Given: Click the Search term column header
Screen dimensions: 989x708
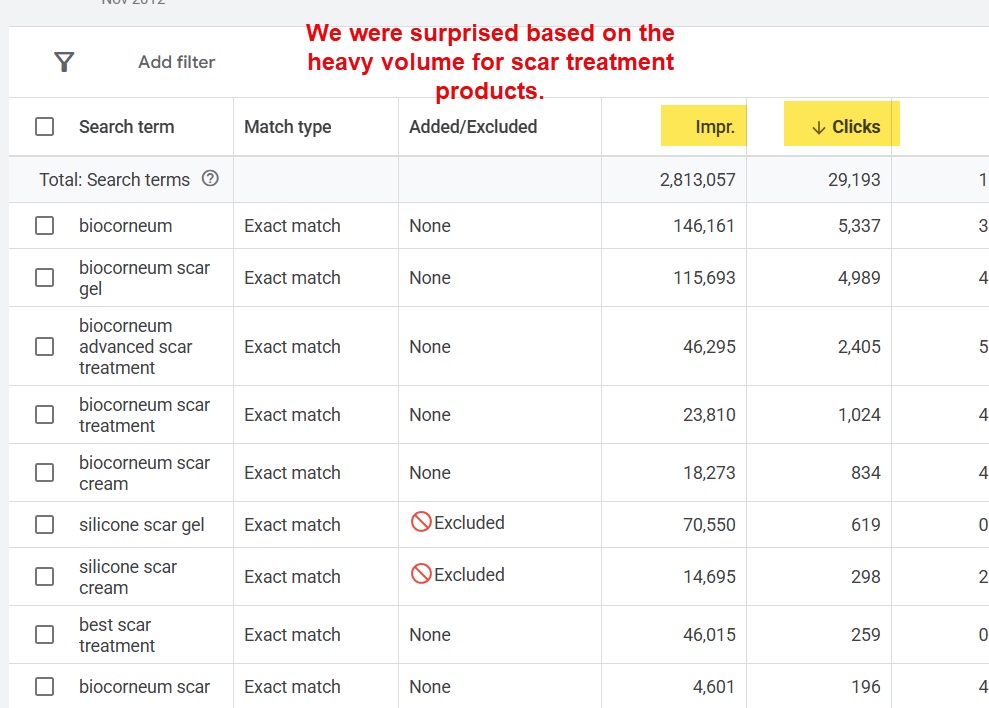Looking at the screenshot, I should 126,126.
